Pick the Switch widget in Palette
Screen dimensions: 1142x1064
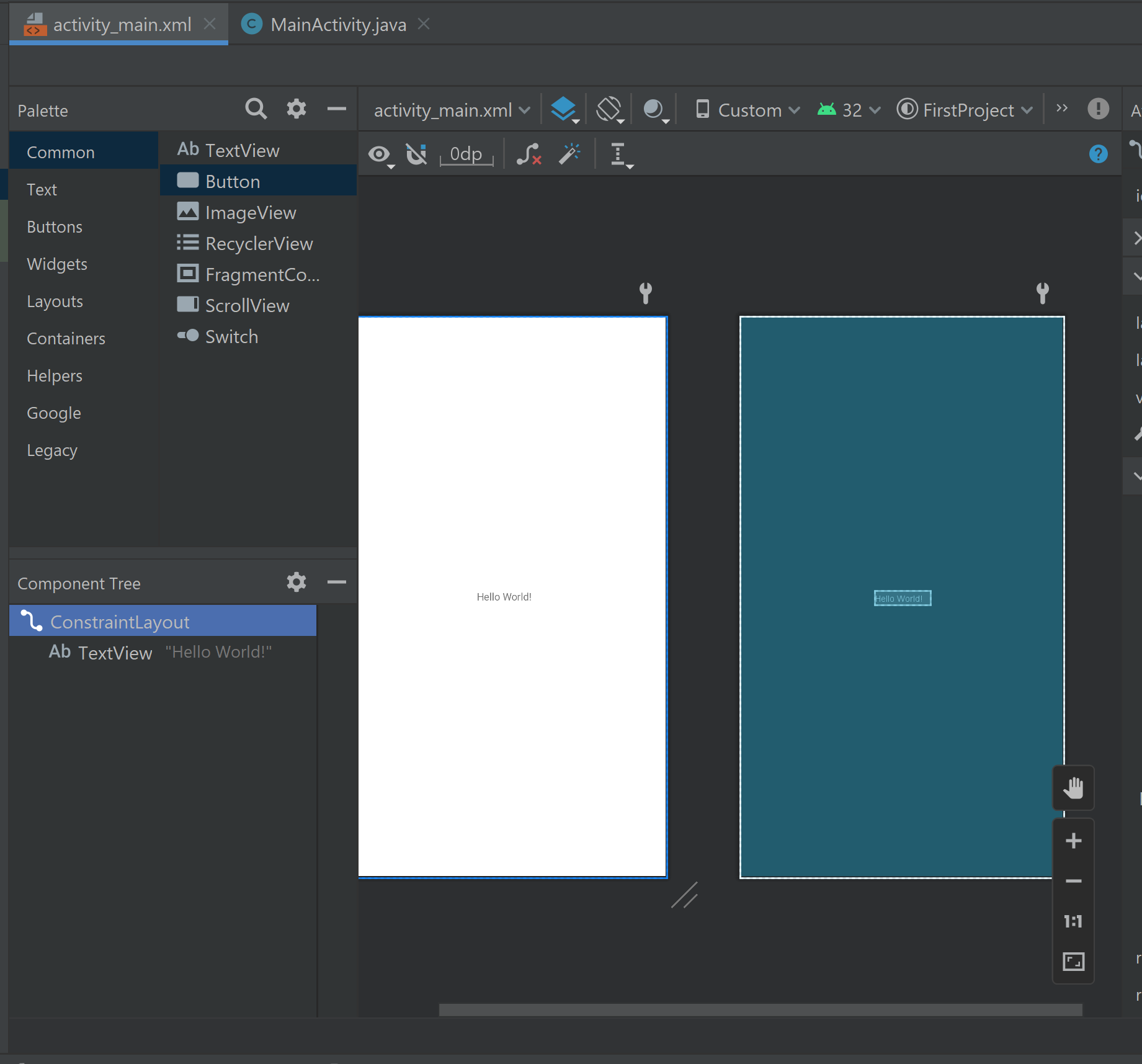[x=258, y=336]
